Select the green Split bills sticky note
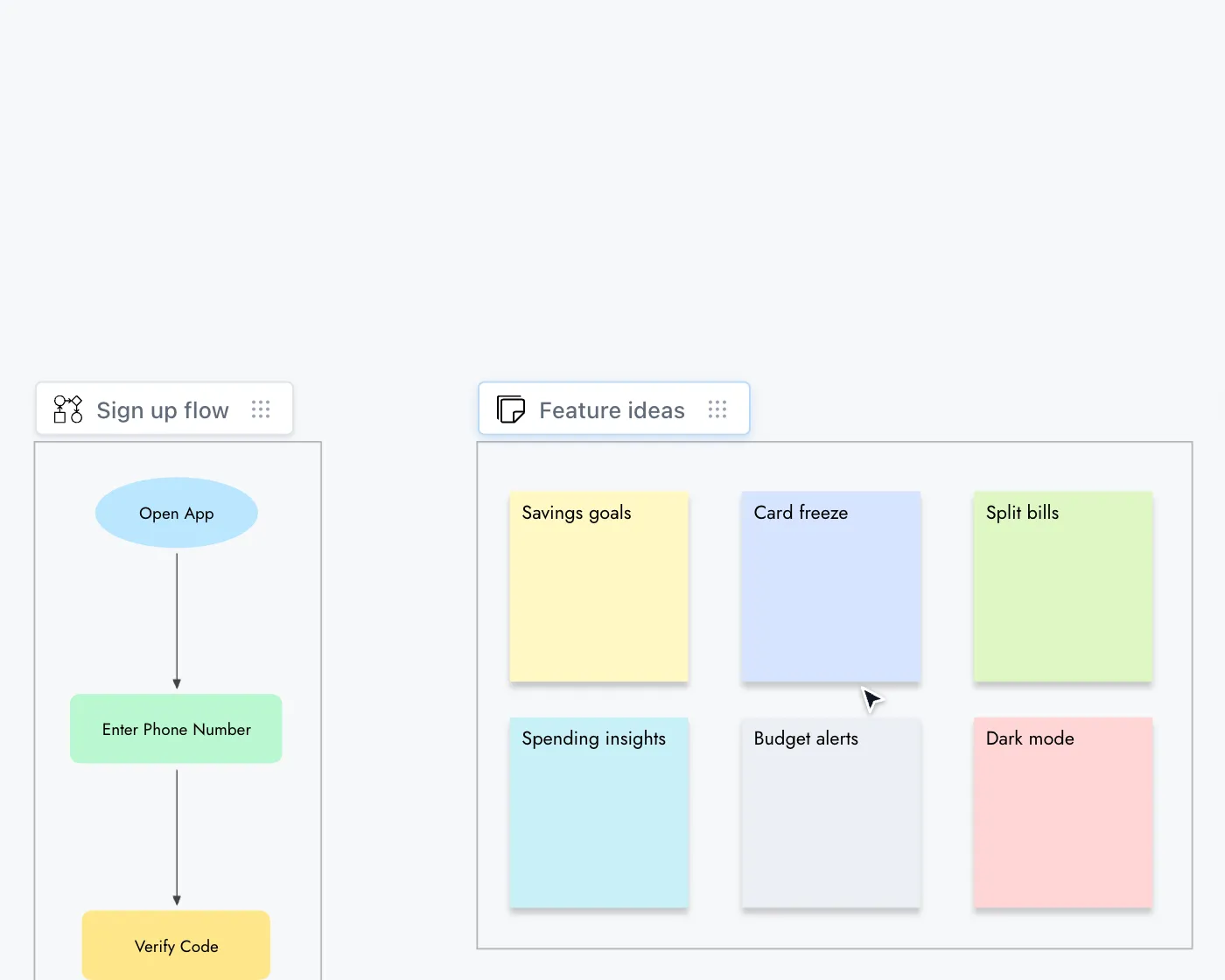 click(x=1063, y=586)
